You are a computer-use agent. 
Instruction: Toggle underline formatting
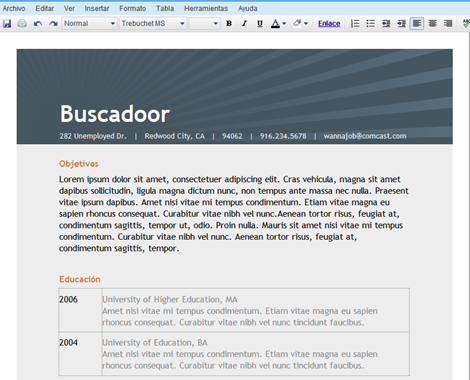260,24
